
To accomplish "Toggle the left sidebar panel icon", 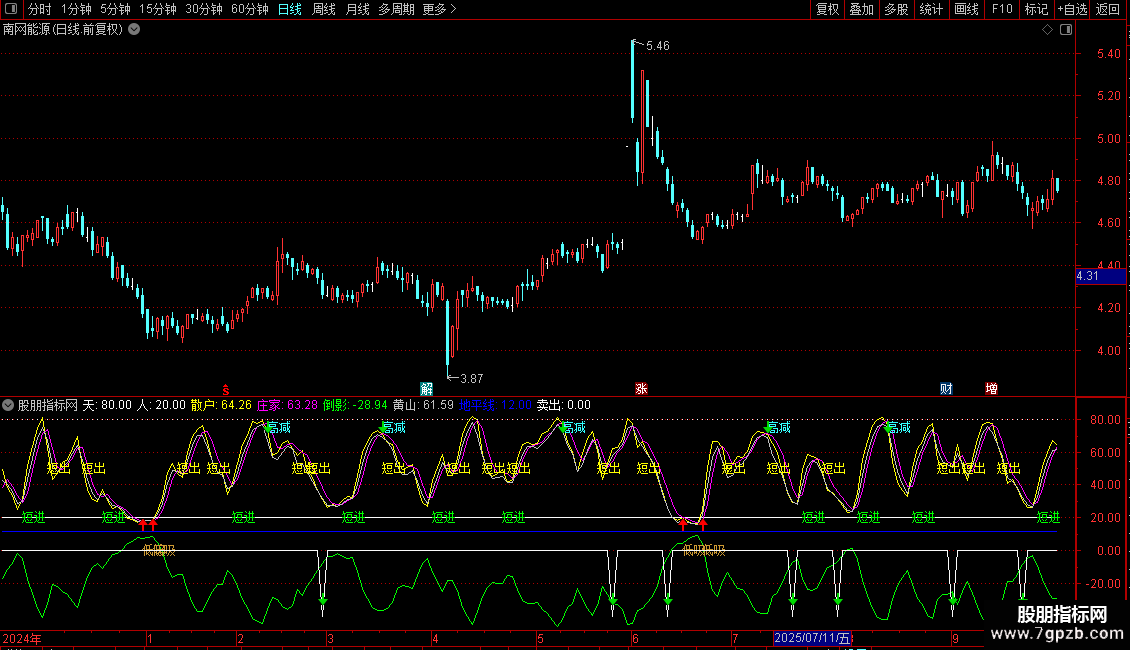I will [13, 9].
